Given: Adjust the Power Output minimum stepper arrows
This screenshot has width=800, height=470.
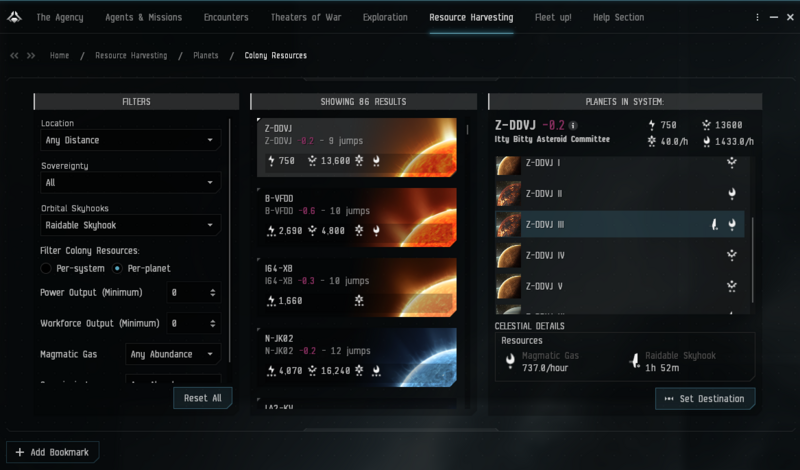Looking at the screenshot, I should click(x=213, y=293).
